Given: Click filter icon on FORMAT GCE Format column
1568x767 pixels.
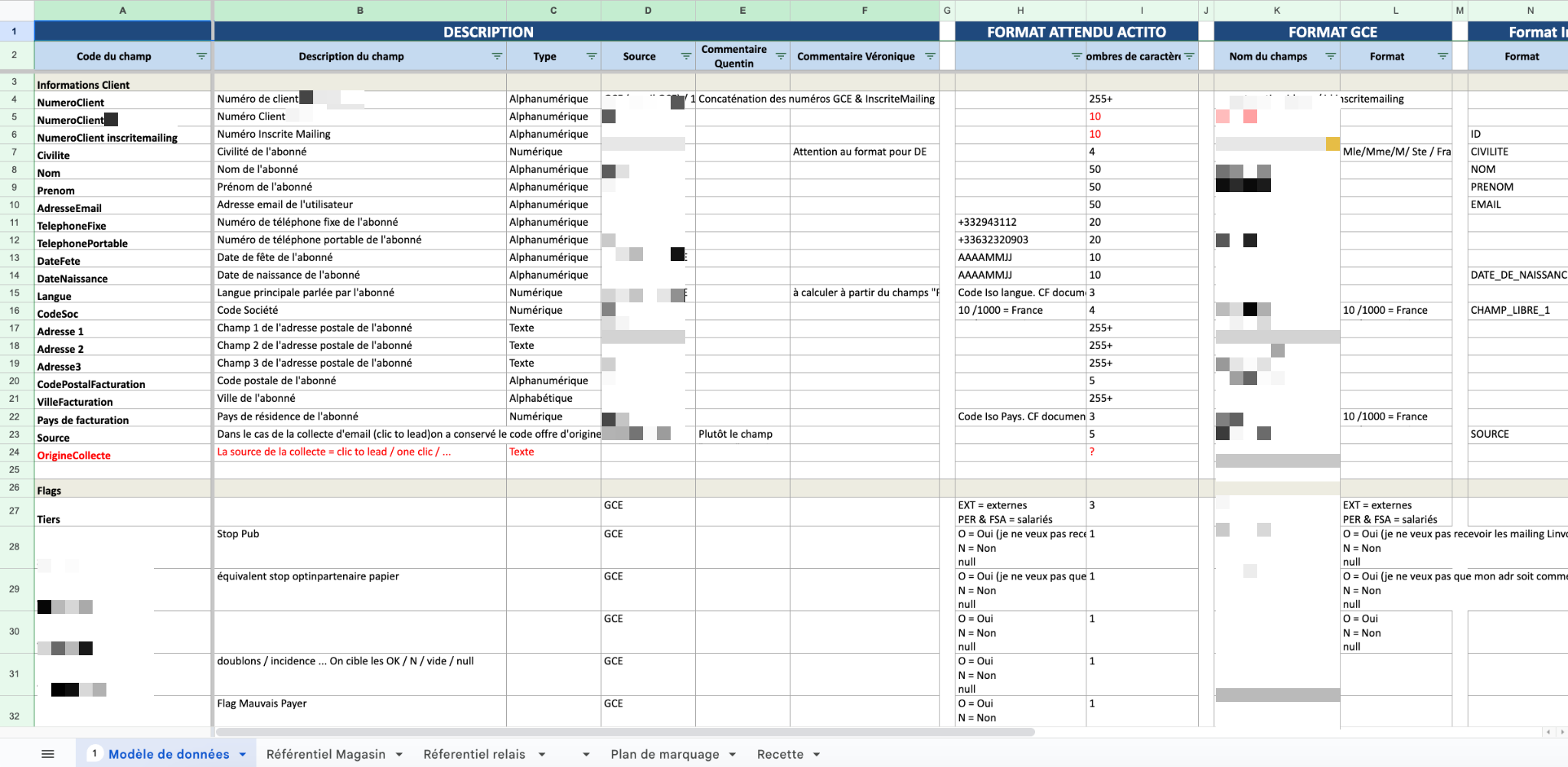Looking at the screenshot, I should click(1442, 57).
